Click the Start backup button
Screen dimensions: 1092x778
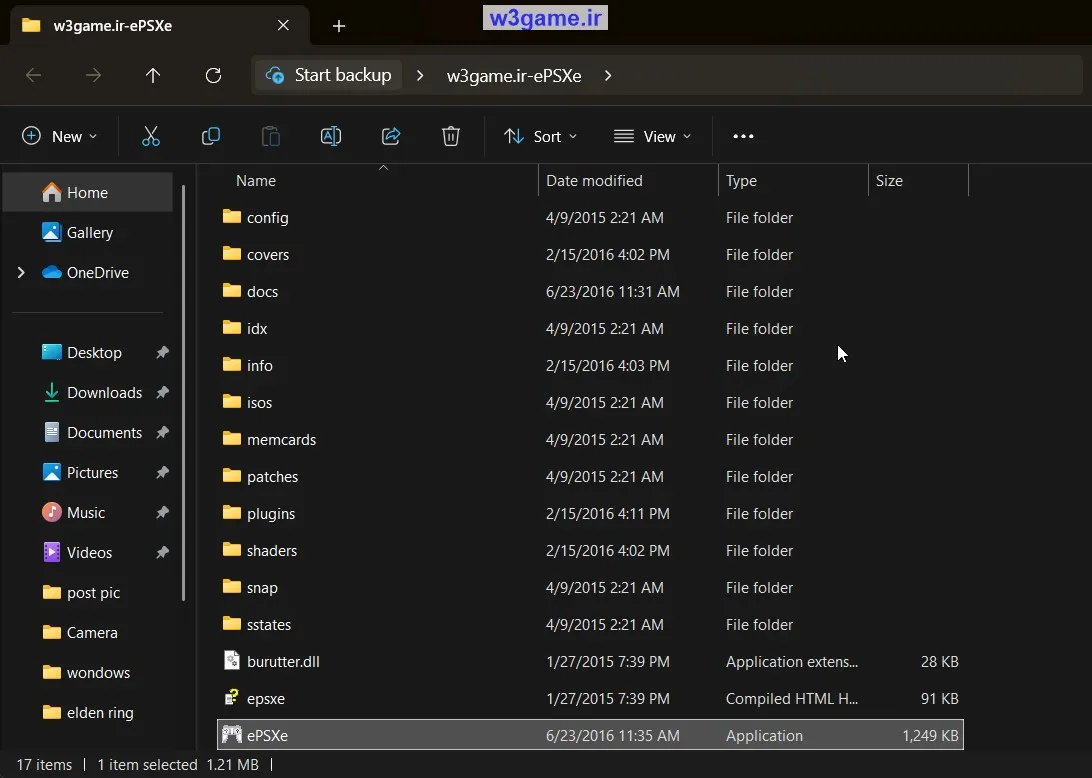tap(329, 75)
